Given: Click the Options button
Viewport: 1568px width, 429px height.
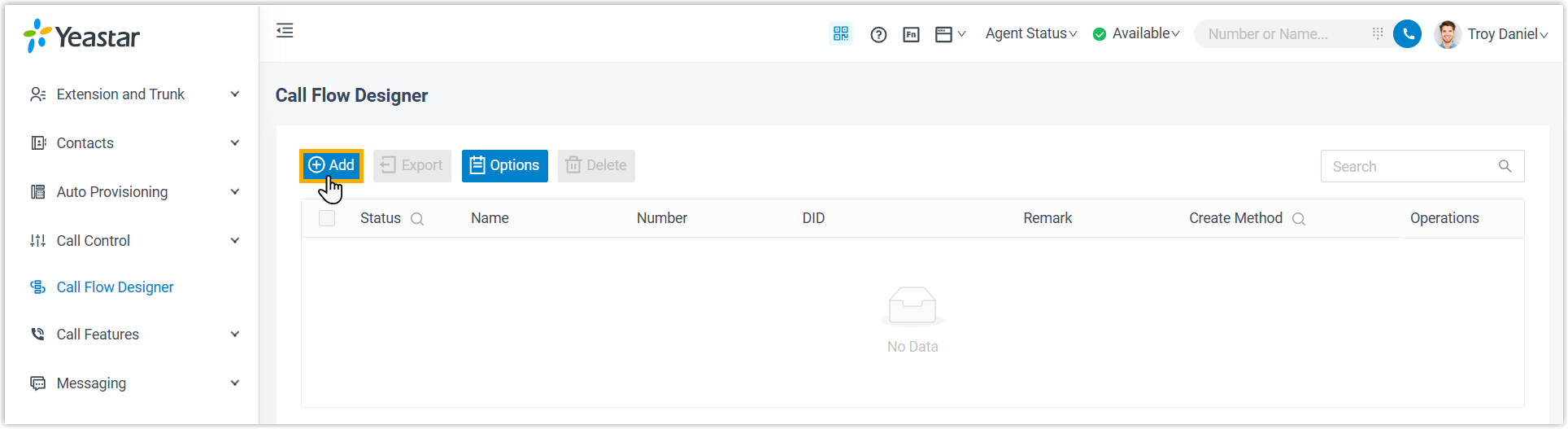Looking at the screenshot, I should tap(504, 165).
